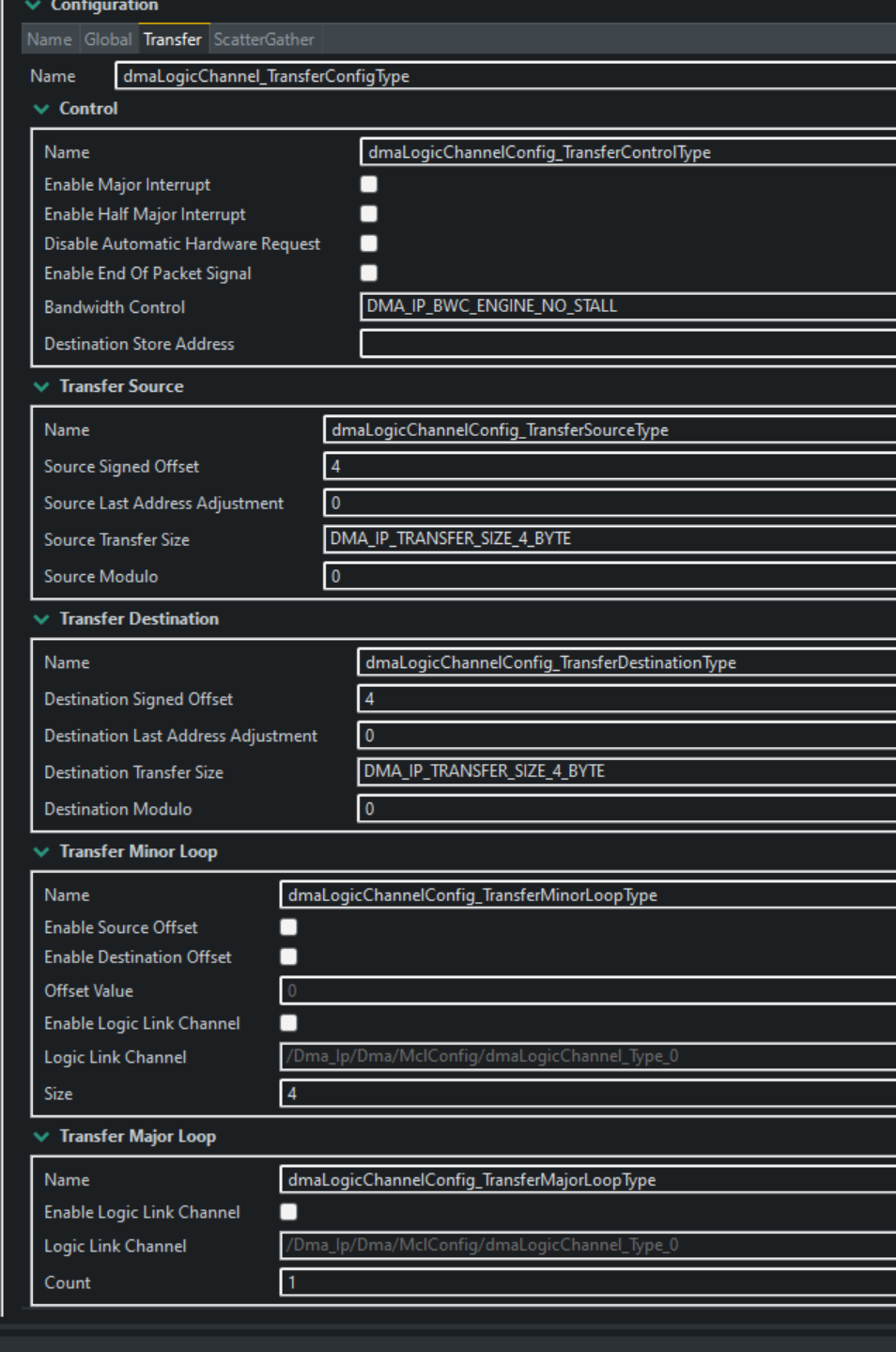The width and height of the screenshot is (896, 1352).
Task: Check Disable Automatic Hardware Request
Action: pyautogui.click(x=369, y=243)
